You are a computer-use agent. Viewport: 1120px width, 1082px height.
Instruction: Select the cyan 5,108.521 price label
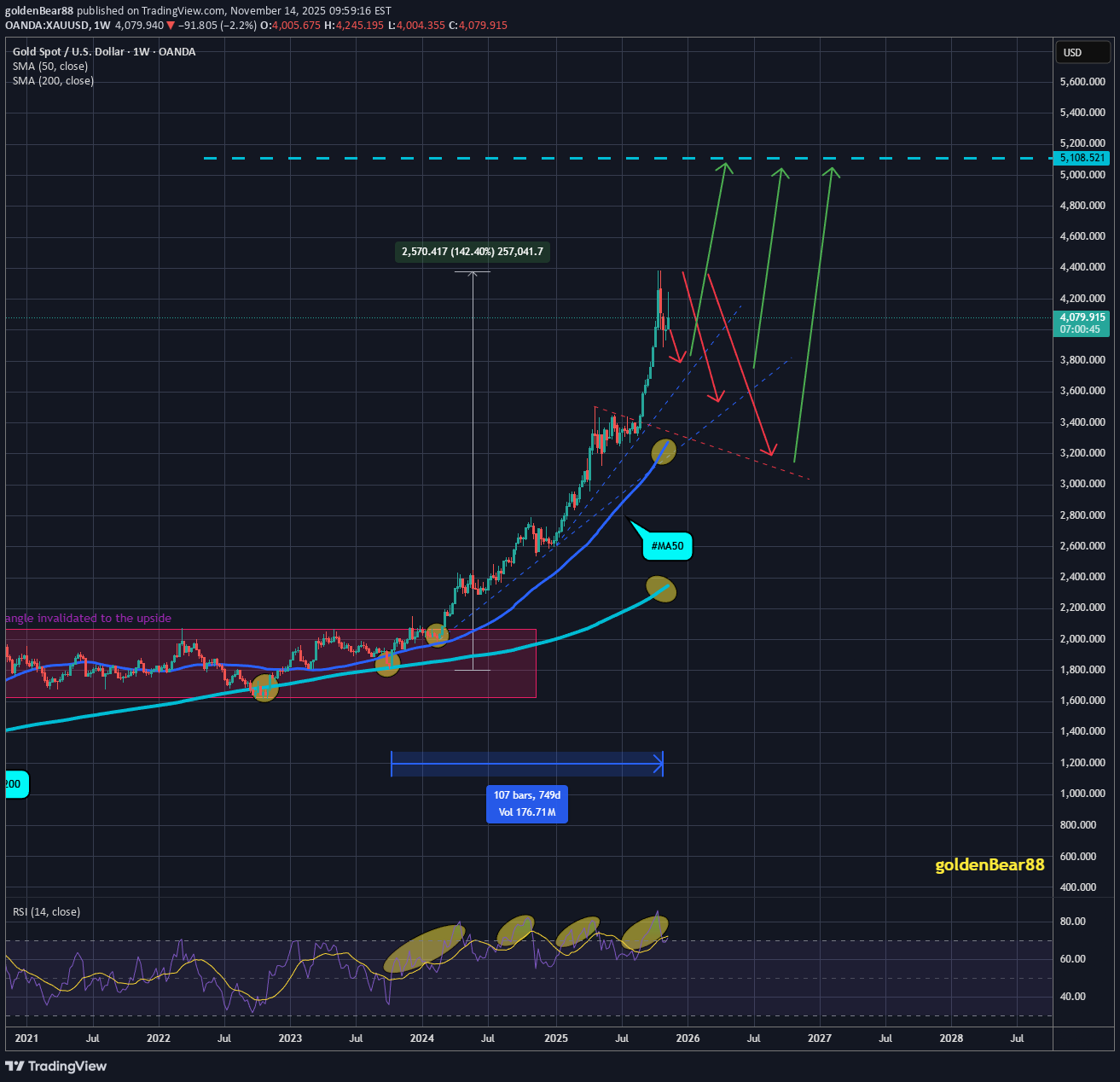(1082, 158)
